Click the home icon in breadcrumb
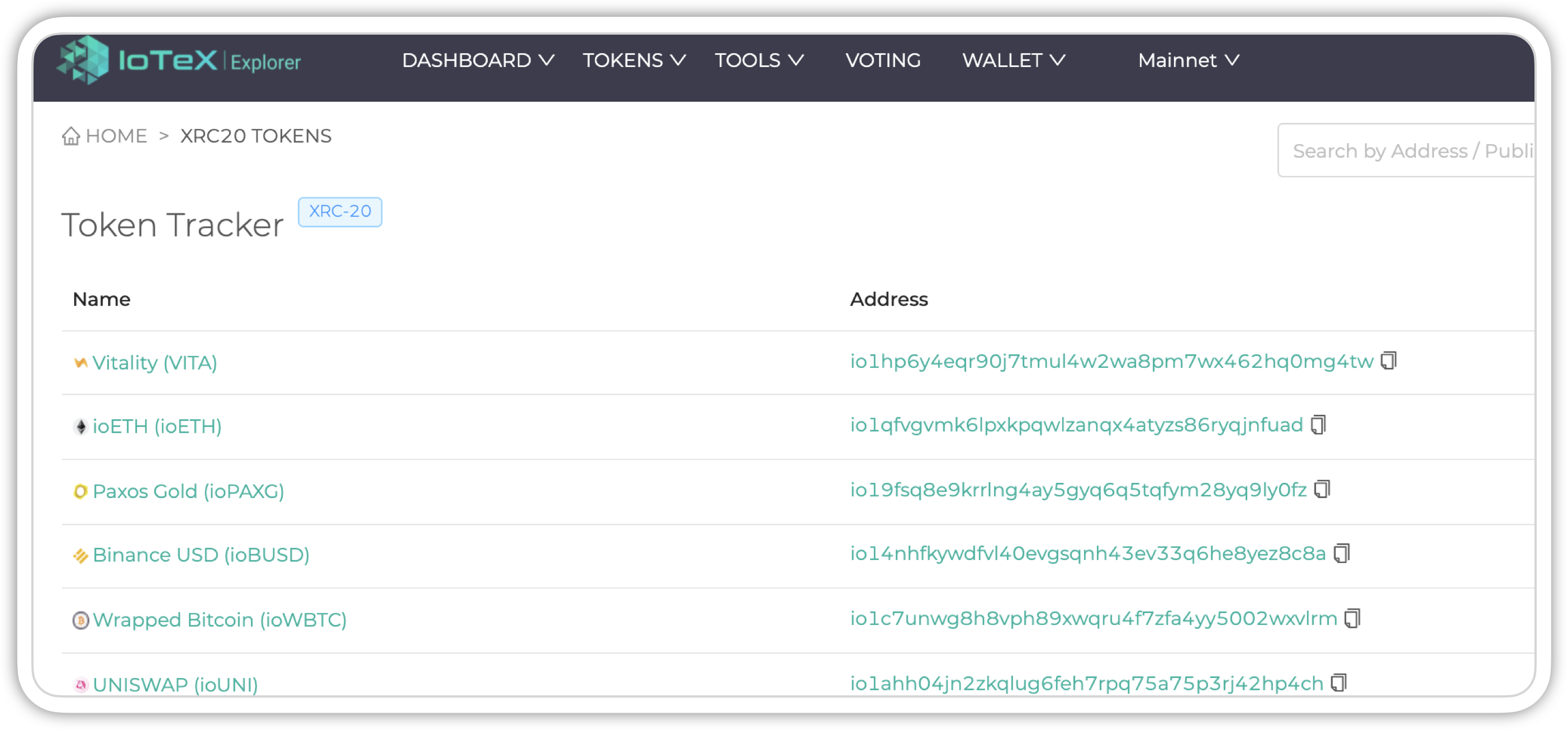 [x=70, y=136]
